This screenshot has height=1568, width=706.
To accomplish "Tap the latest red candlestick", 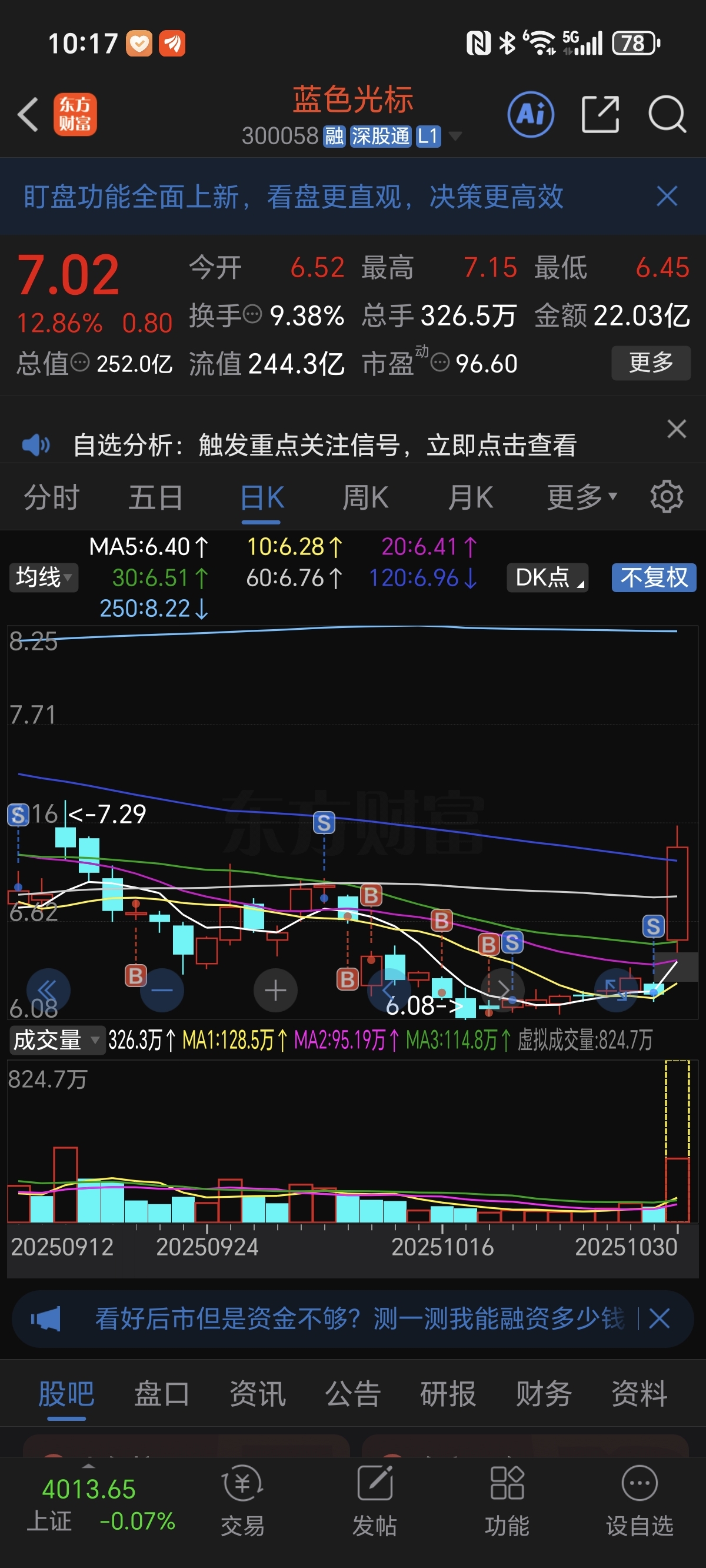I will click(677, 892).
